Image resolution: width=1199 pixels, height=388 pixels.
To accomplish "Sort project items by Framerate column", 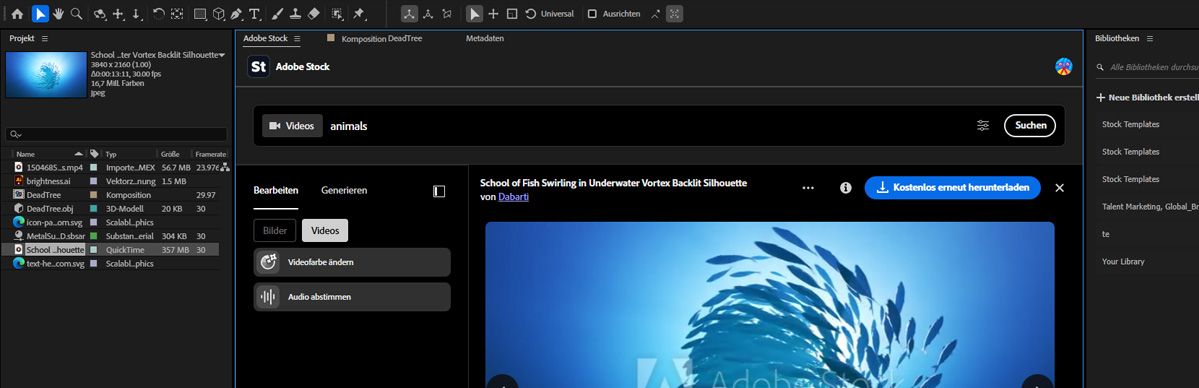I will click(211, 154).
